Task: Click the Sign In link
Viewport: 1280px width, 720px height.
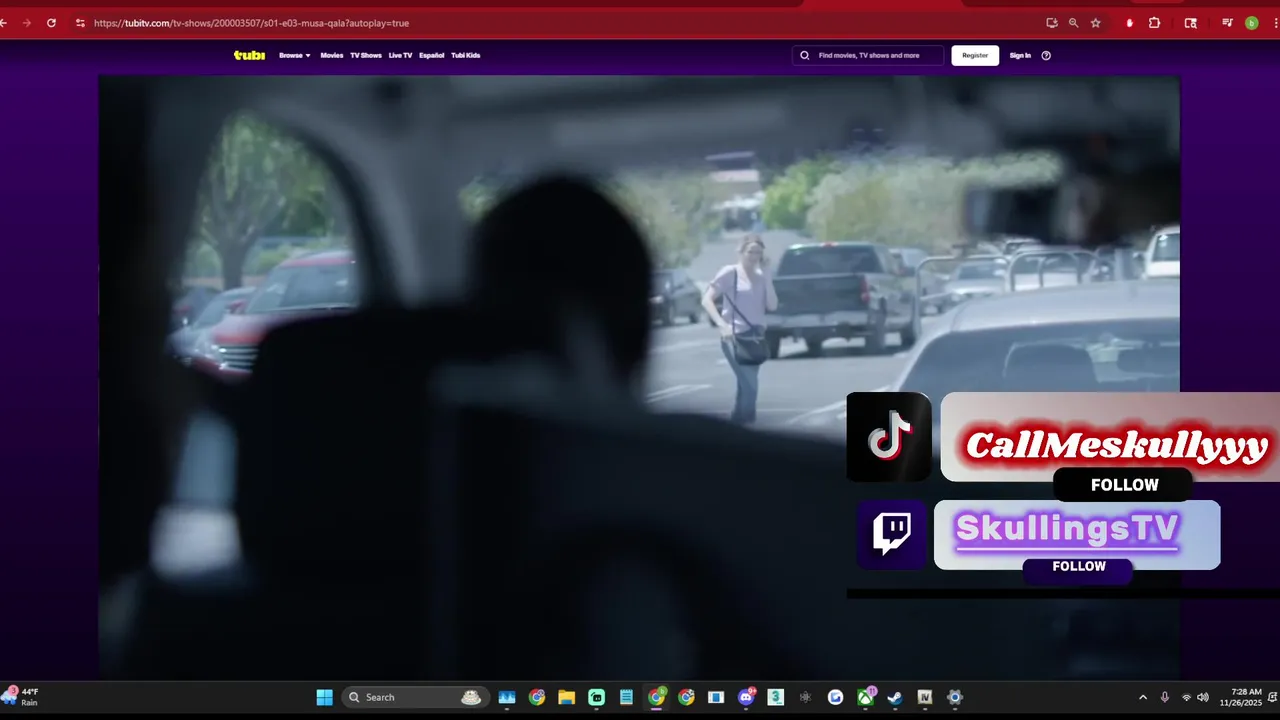Action: tap(1020, 55)
